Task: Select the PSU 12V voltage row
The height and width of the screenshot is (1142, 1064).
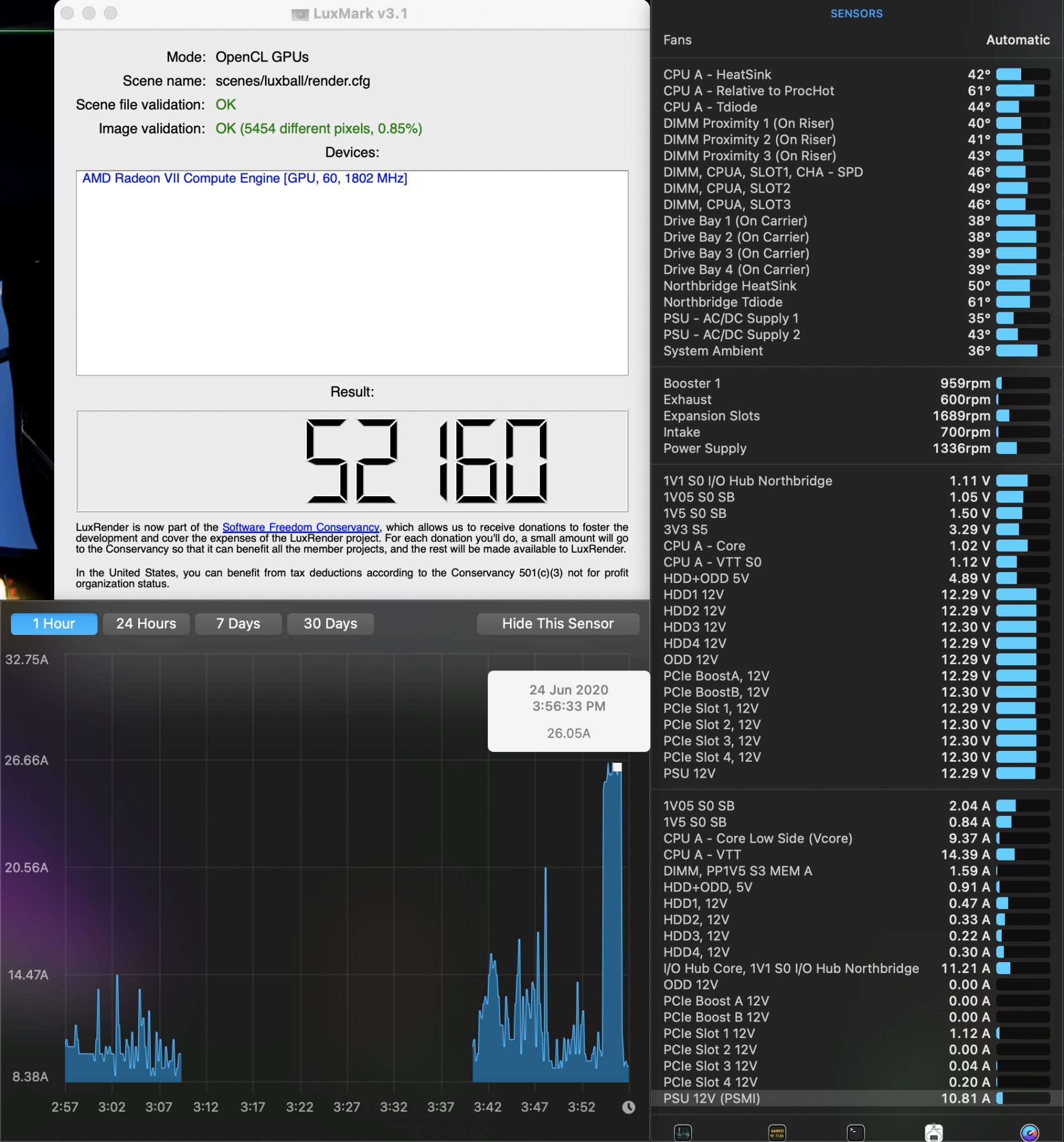Action: 857,773
